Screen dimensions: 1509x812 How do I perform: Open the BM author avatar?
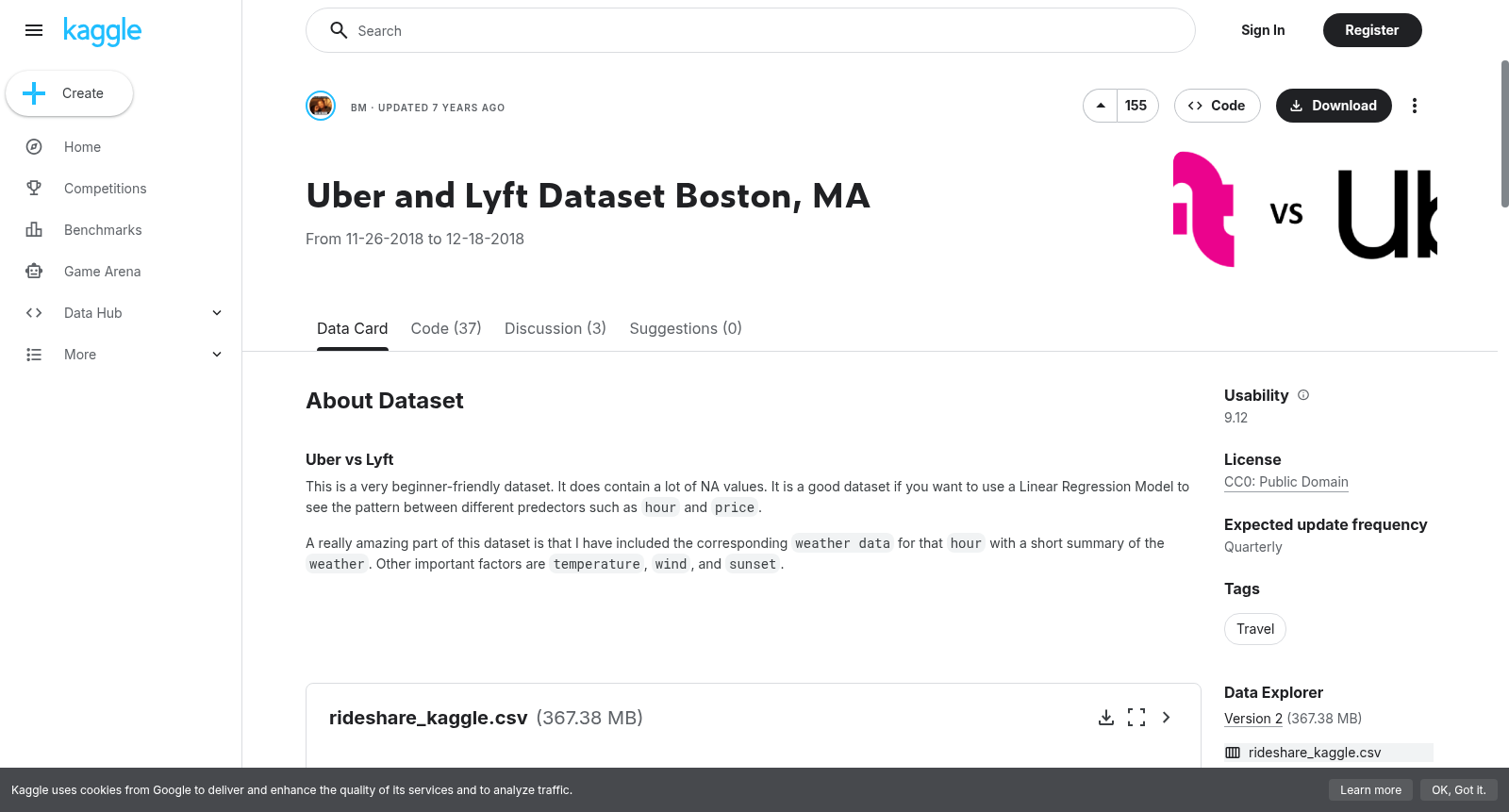[x=321, y=106]
